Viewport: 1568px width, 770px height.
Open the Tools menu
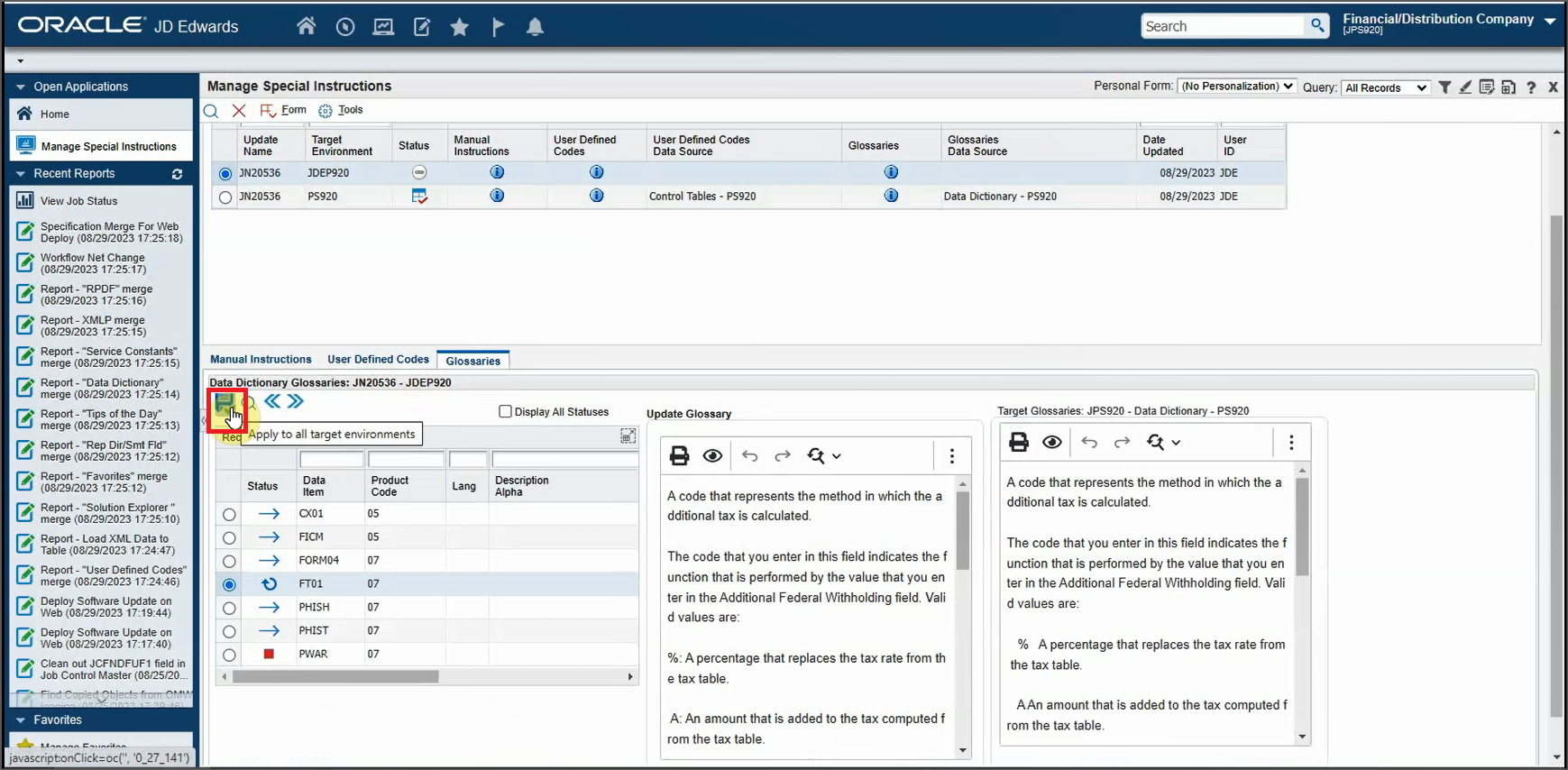340,110
